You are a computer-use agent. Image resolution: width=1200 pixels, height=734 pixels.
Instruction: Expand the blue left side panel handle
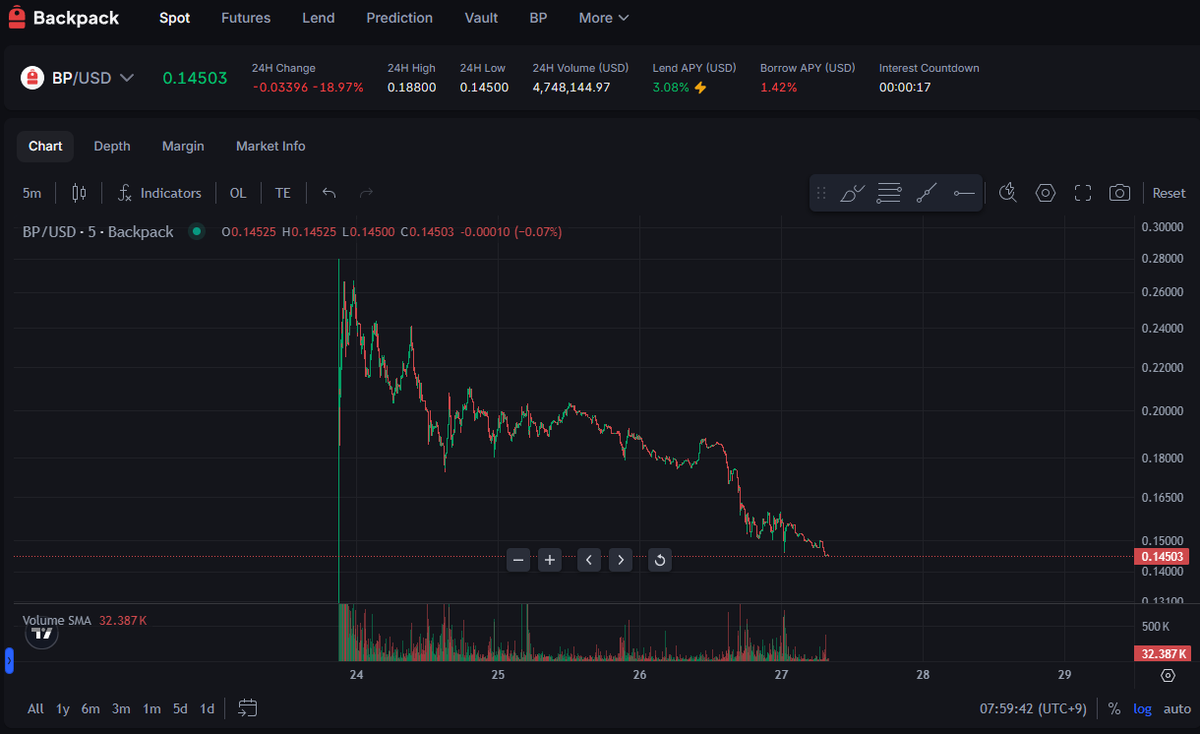pyautogui.click(x=9, y=660)
